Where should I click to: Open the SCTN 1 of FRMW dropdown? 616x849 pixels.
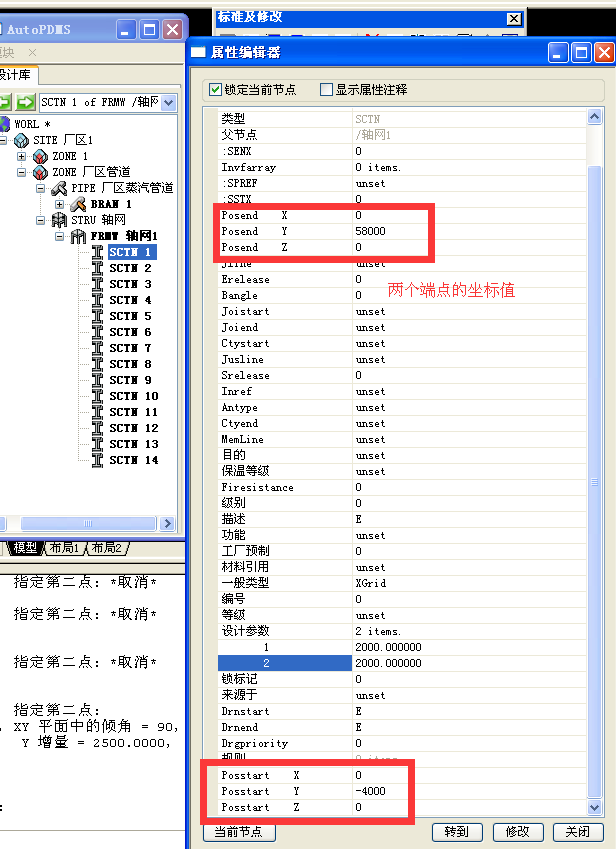[168, 102]
